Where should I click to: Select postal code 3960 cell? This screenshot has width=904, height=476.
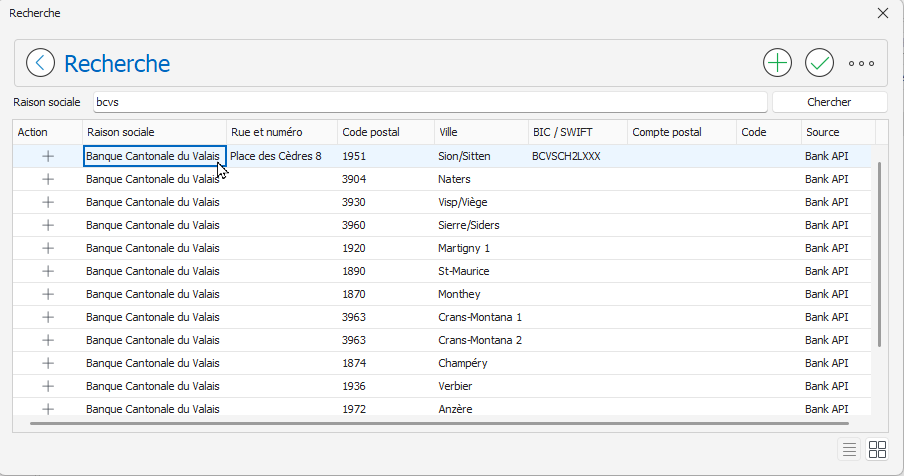tap(386, 225)
